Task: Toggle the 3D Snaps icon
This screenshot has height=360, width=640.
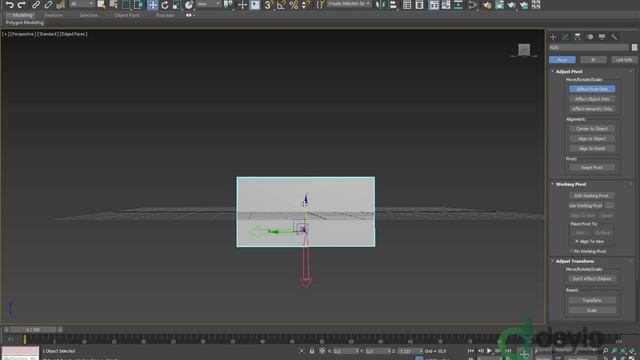Action: point(268,4)
